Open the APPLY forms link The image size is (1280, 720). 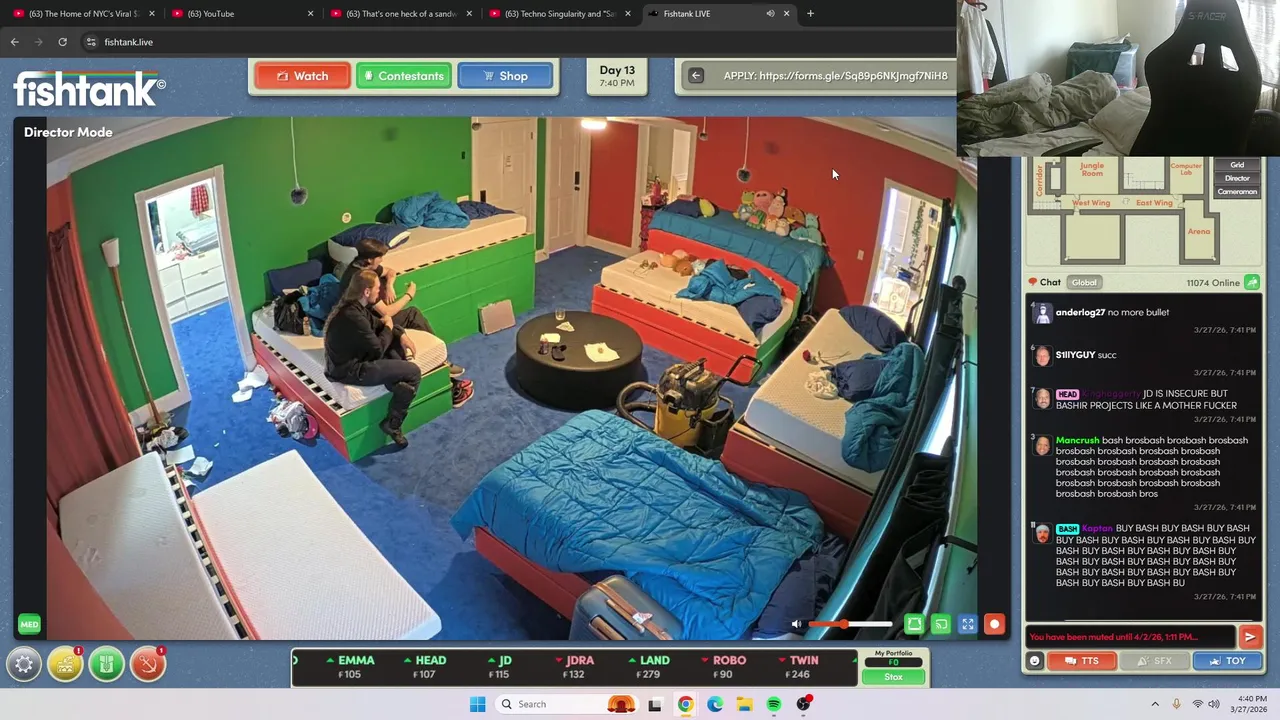pyautogui.click(x=835, y=76)
